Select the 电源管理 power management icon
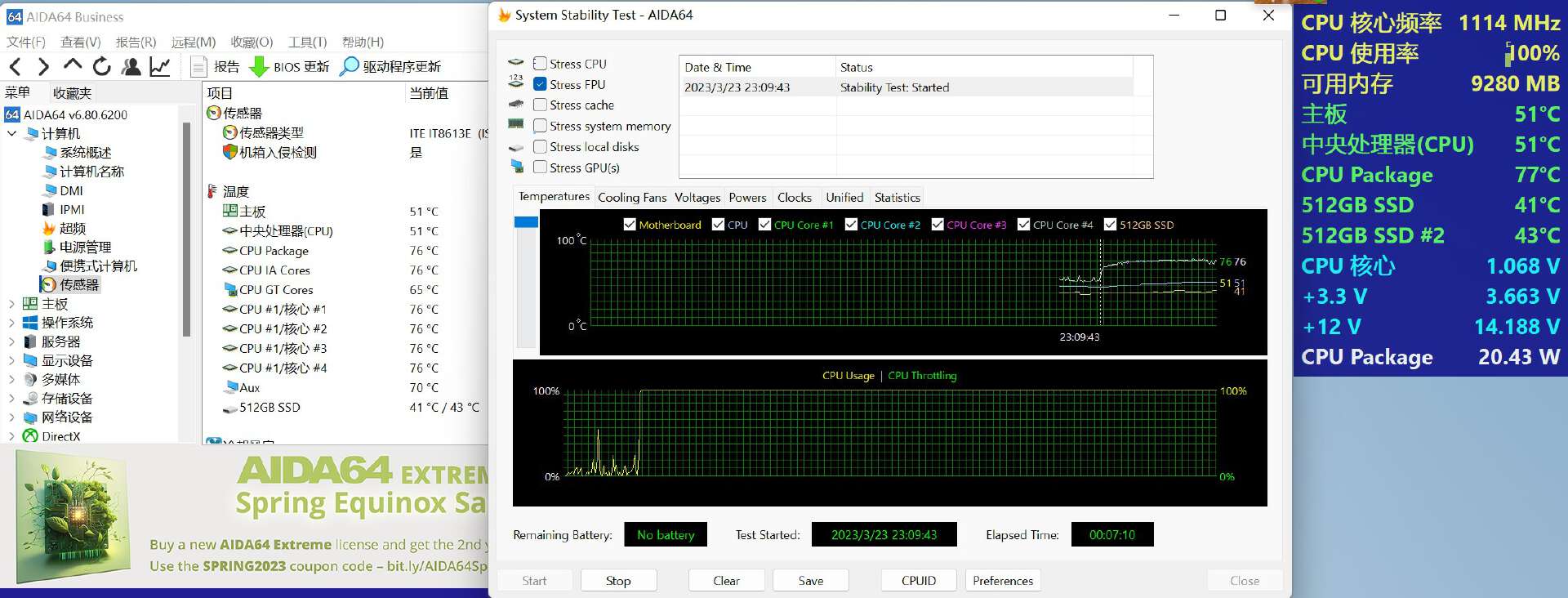 click(x=49, y=247)
